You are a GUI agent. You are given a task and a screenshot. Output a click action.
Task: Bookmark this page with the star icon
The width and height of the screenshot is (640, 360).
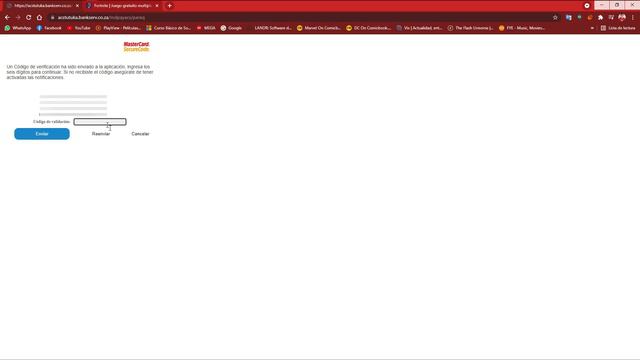555,18
